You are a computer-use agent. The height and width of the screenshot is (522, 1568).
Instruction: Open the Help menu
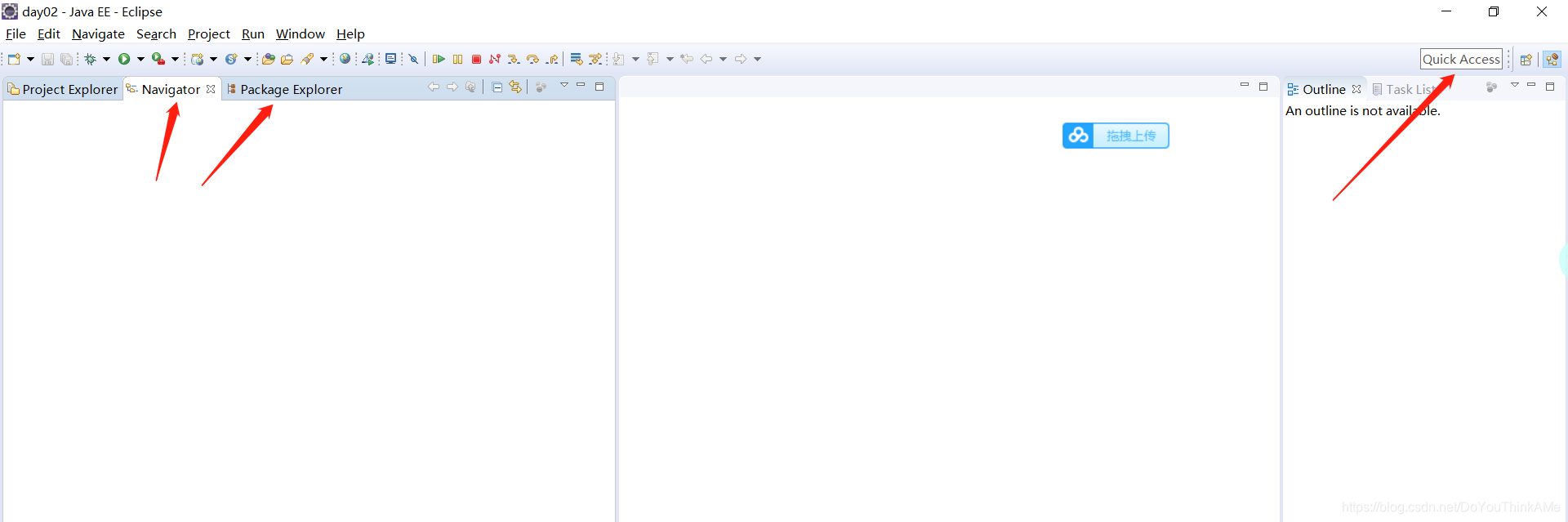(350, 34)
